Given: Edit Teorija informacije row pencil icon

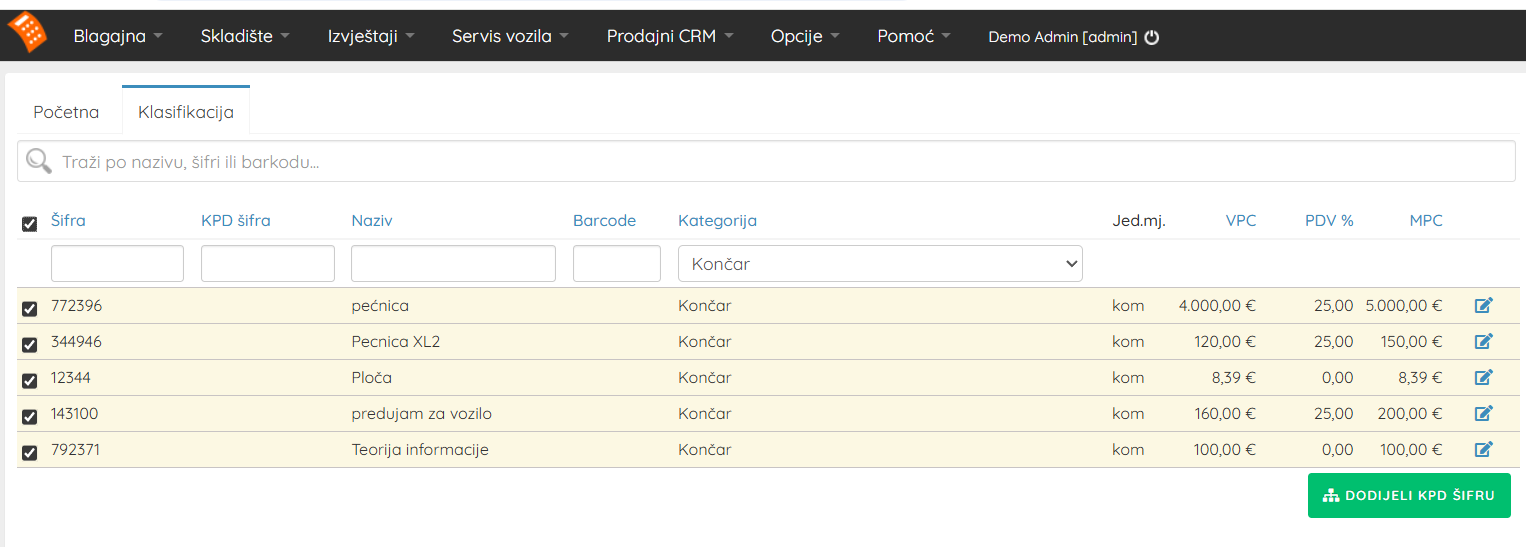Looking at the screenshot, I should tap(1484, 450).
